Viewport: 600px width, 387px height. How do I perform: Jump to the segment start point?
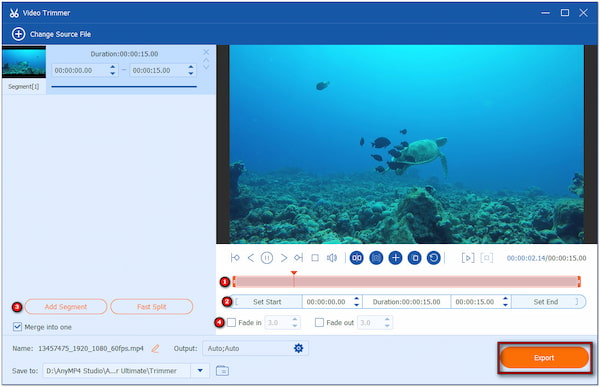tap(235, 258)
